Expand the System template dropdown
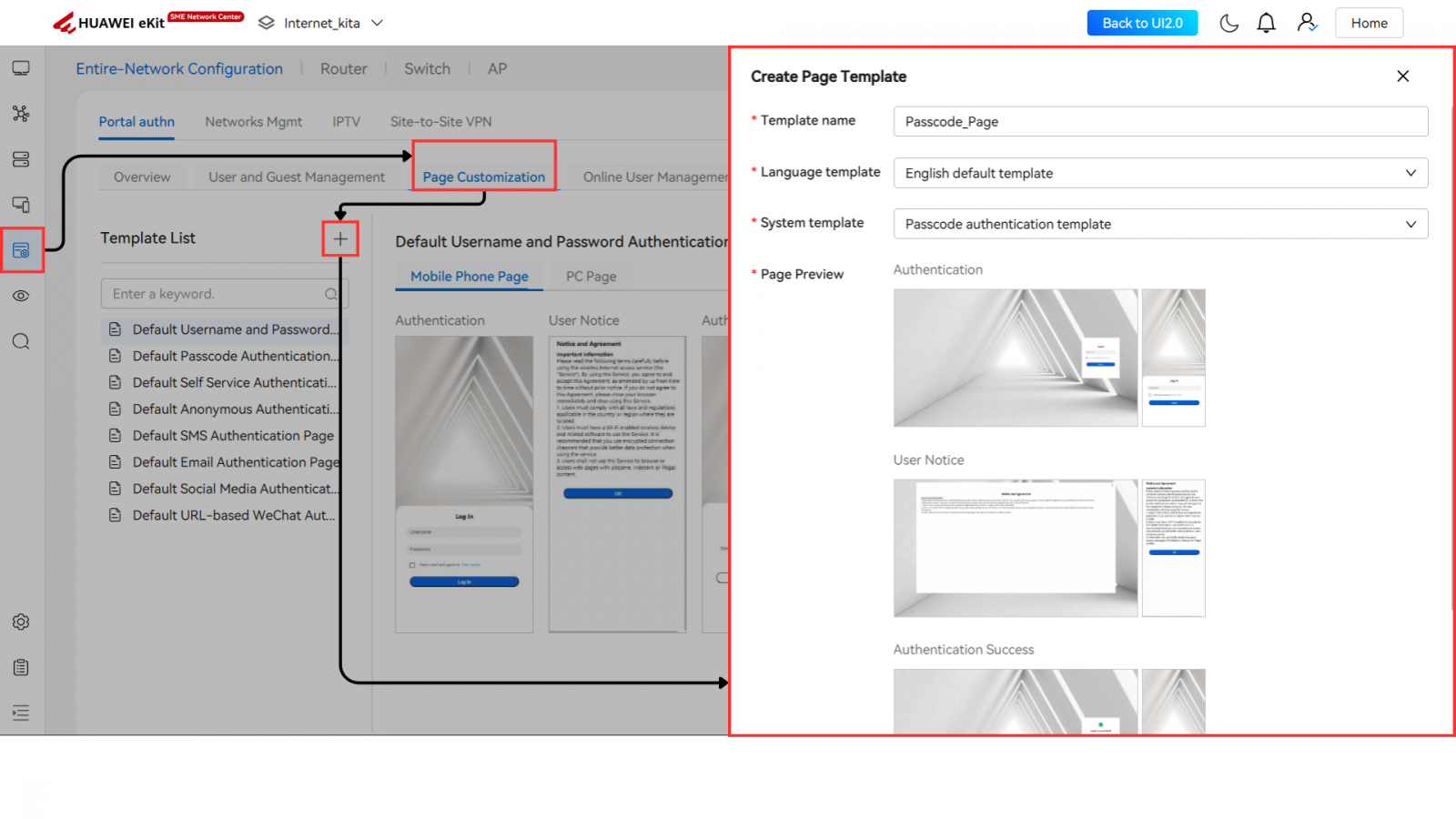Screen dimensions: 1456x819 [x=1160, y=224]
